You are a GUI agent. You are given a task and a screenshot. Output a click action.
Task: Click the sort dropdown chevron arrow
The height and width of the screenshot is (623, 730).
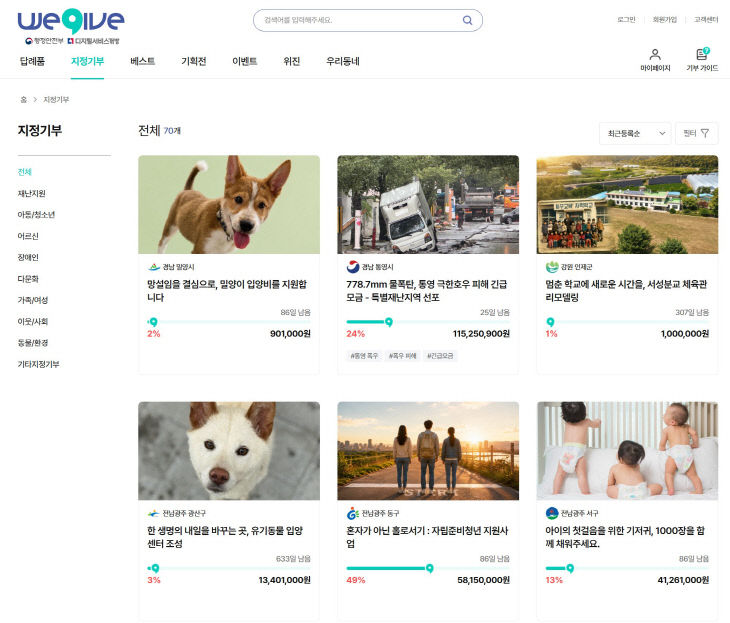662,134
